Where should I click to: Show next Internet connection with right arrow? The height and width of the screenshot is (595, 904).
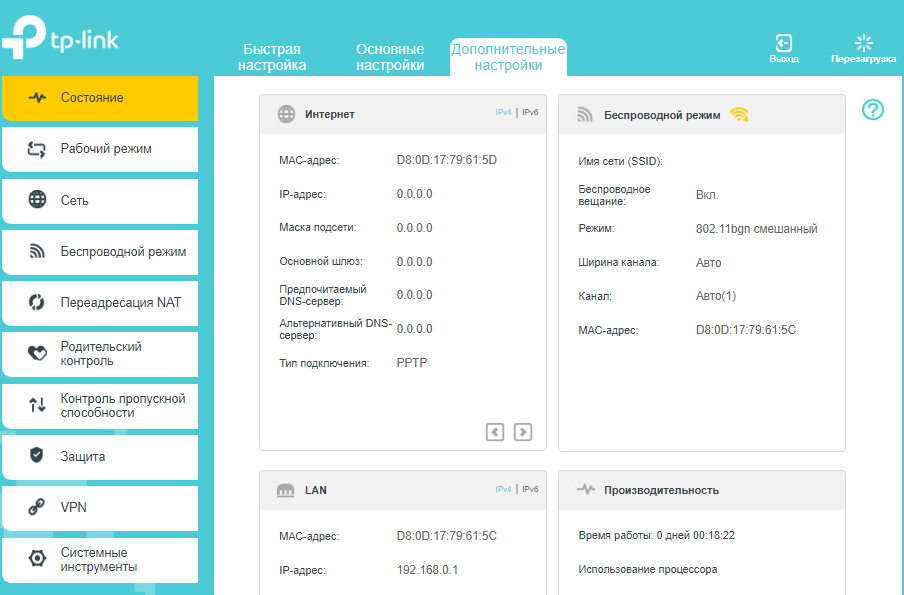(x=523, y=432)
